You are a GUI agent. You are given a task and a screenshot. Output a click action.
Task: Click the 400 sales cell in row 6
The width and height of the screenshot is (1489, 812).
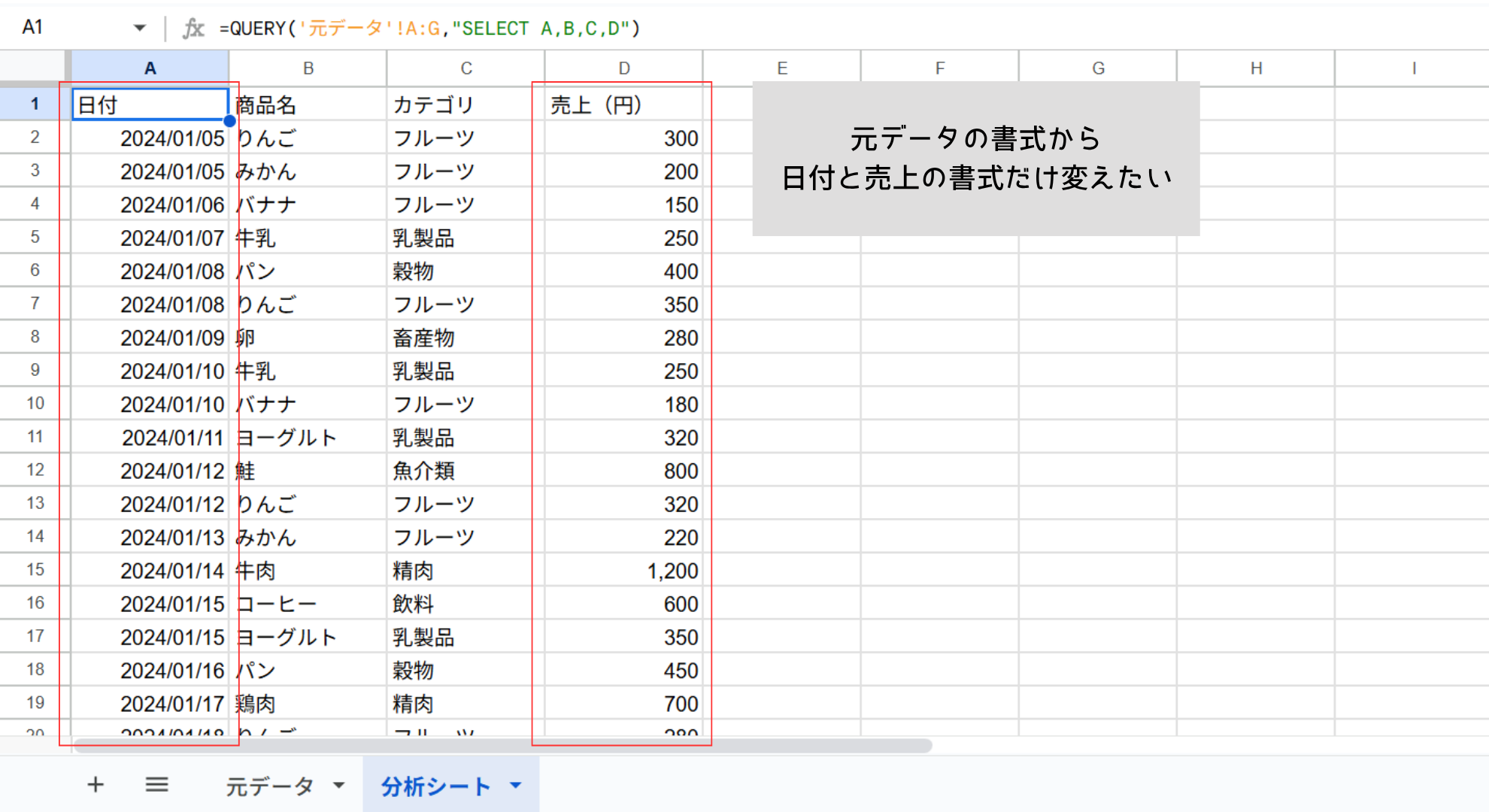click(624, 271)
